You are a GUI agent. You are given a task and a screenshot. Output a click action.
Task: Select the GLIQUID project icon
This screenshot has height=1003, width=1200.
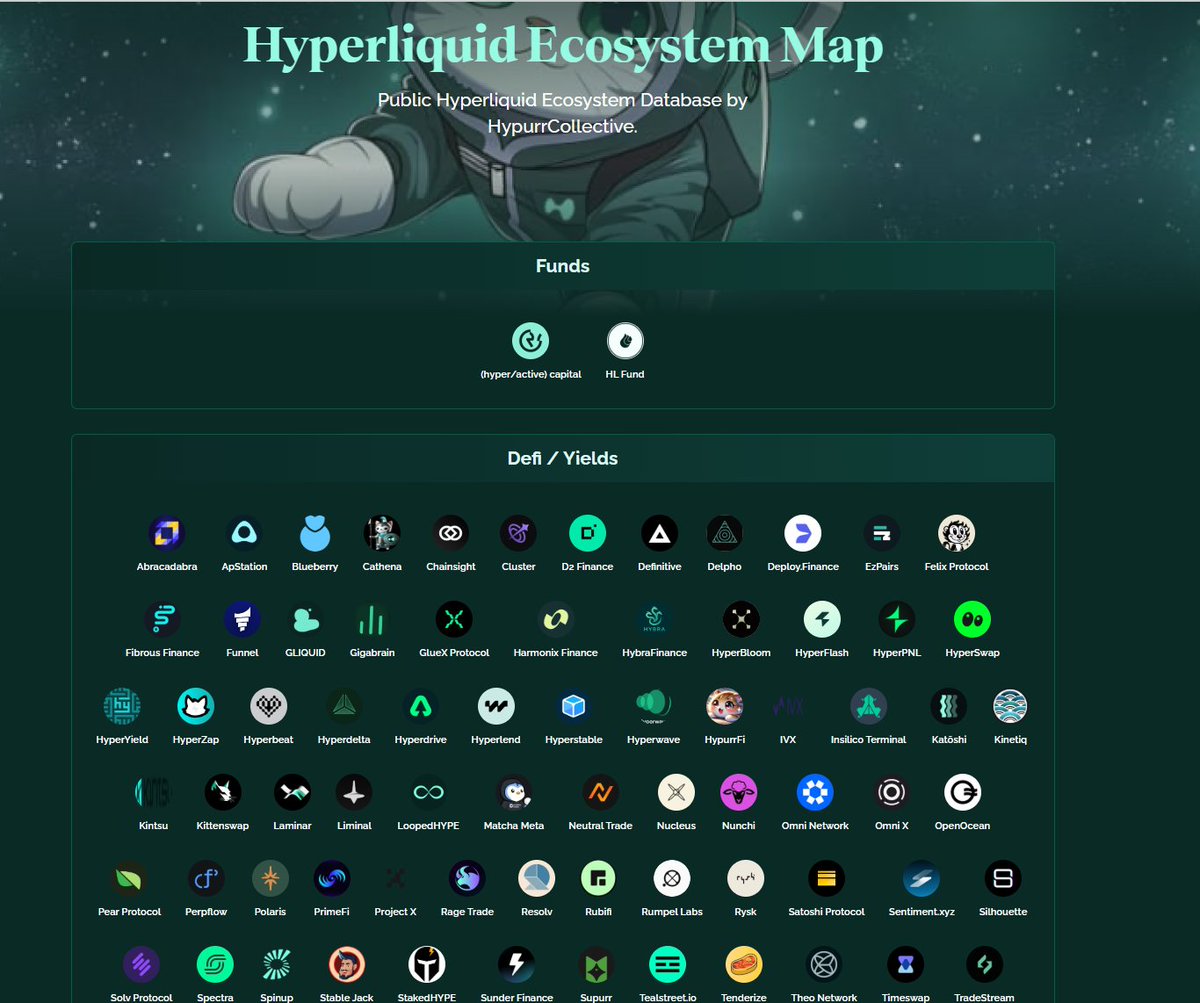click(305, 620)
